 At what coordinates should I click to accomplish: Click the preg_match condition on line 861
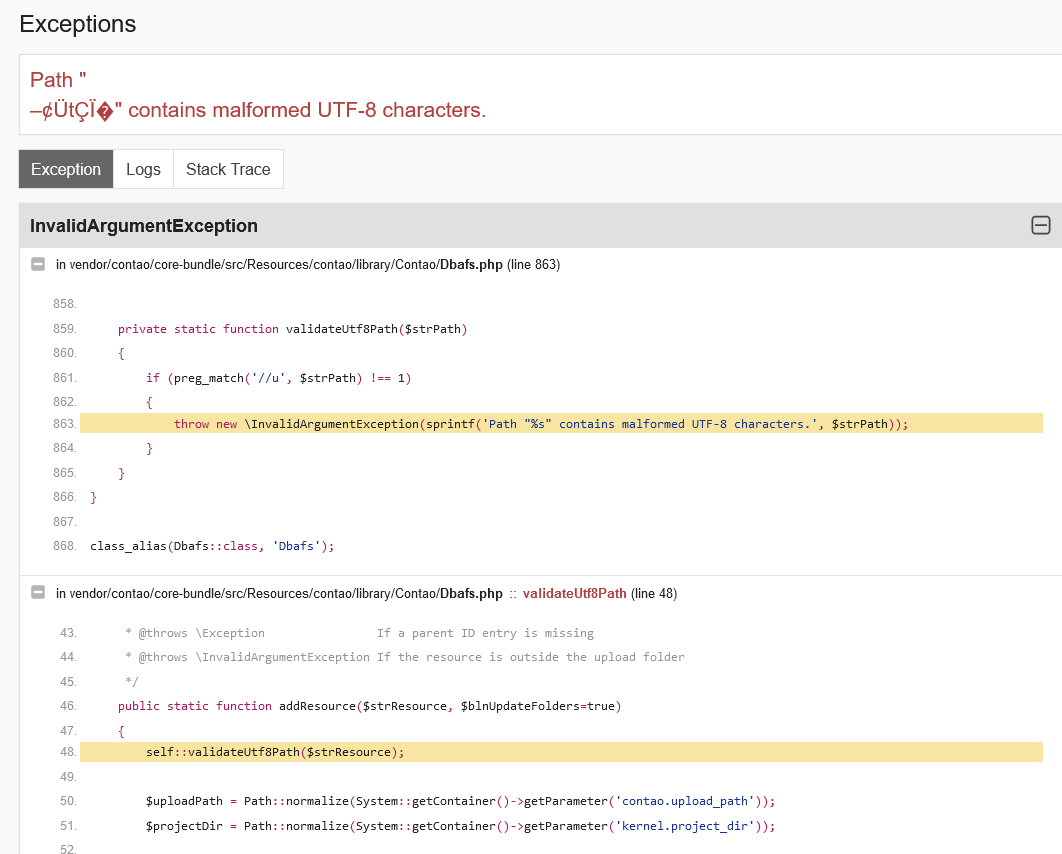pos(279,377)
